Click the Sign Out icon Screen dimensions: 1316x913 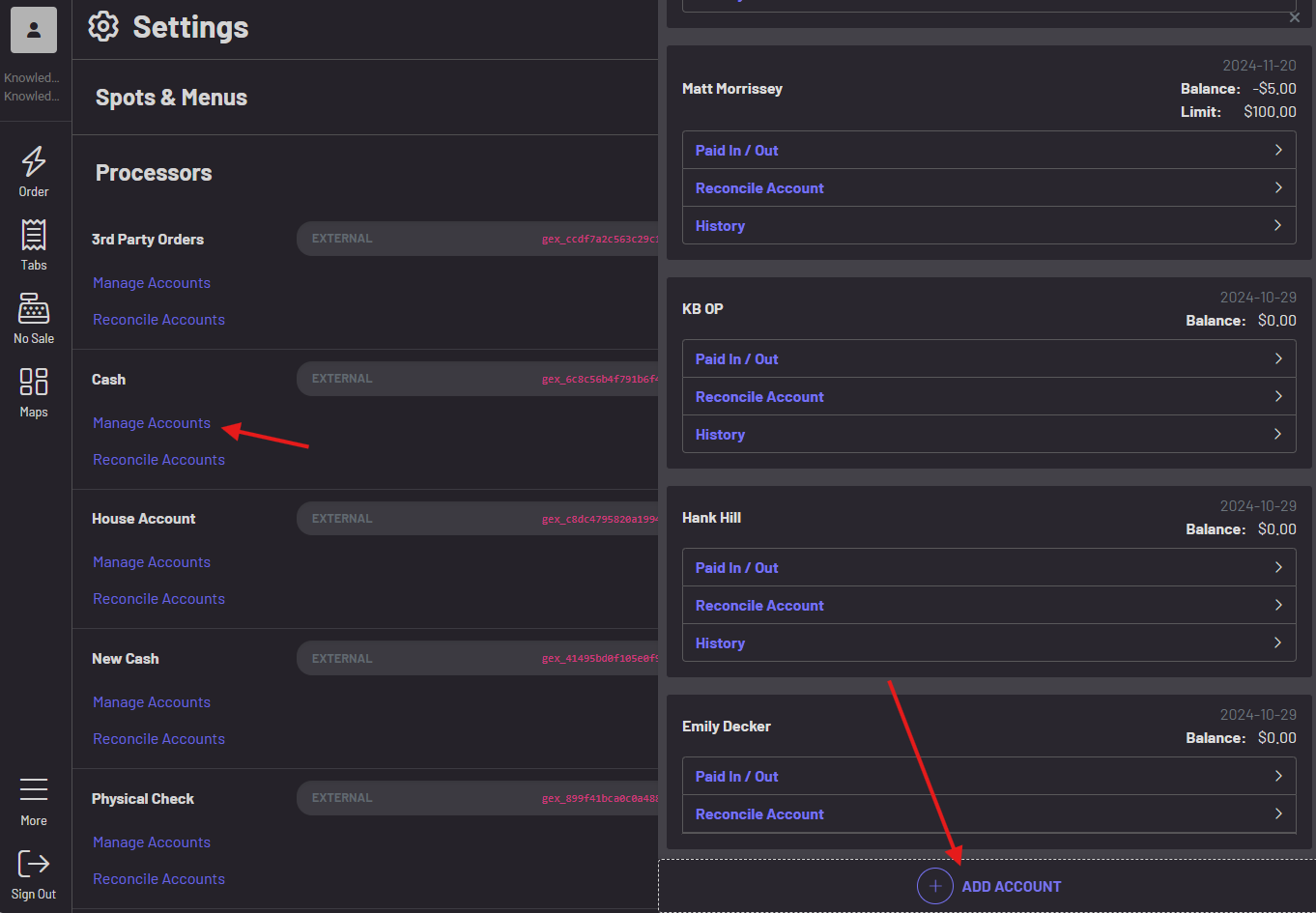point(34,863)
